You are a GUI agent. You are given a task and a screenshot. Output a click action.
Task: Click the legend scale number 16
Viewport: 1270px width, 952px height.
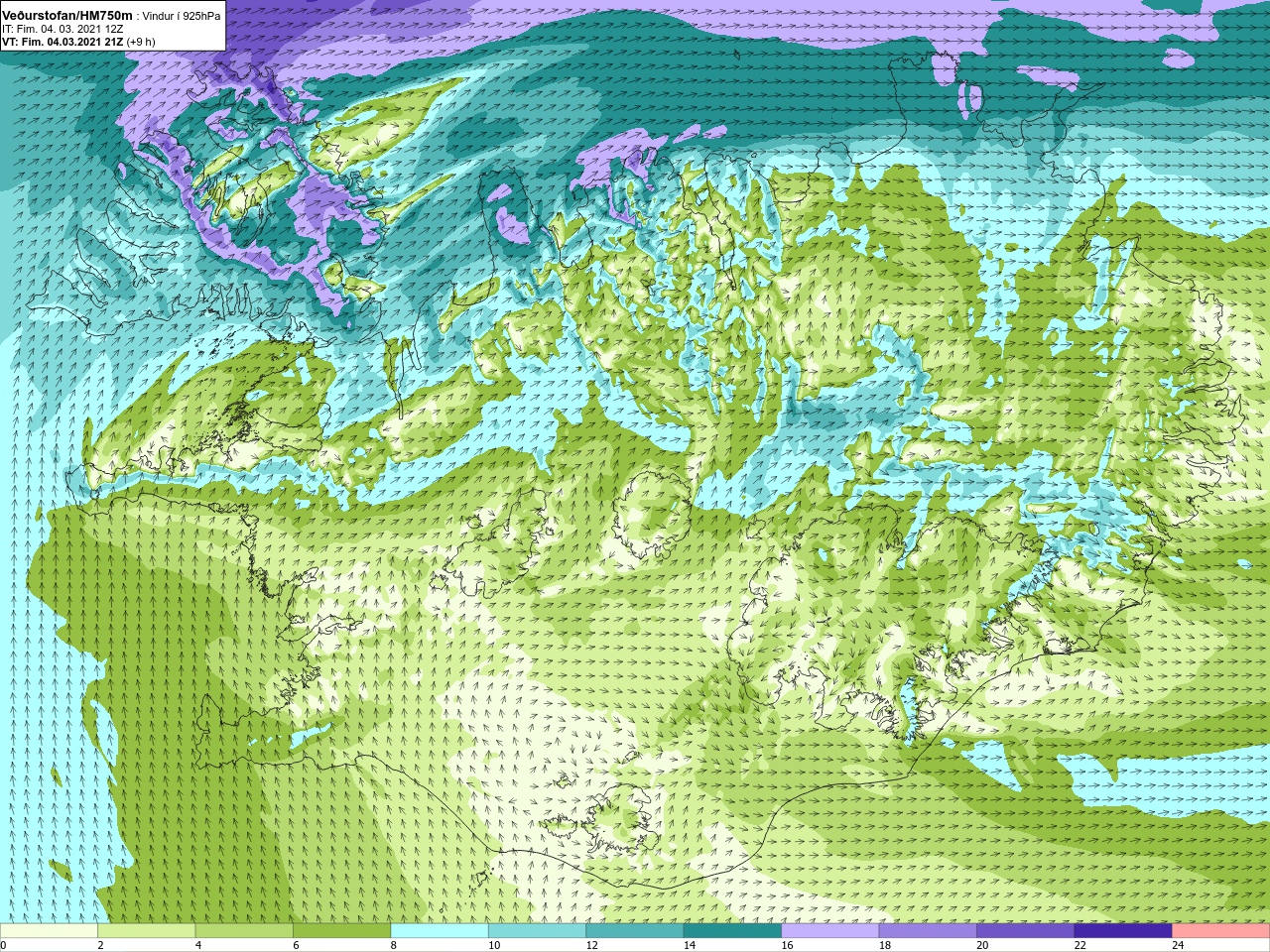(787, 946)
